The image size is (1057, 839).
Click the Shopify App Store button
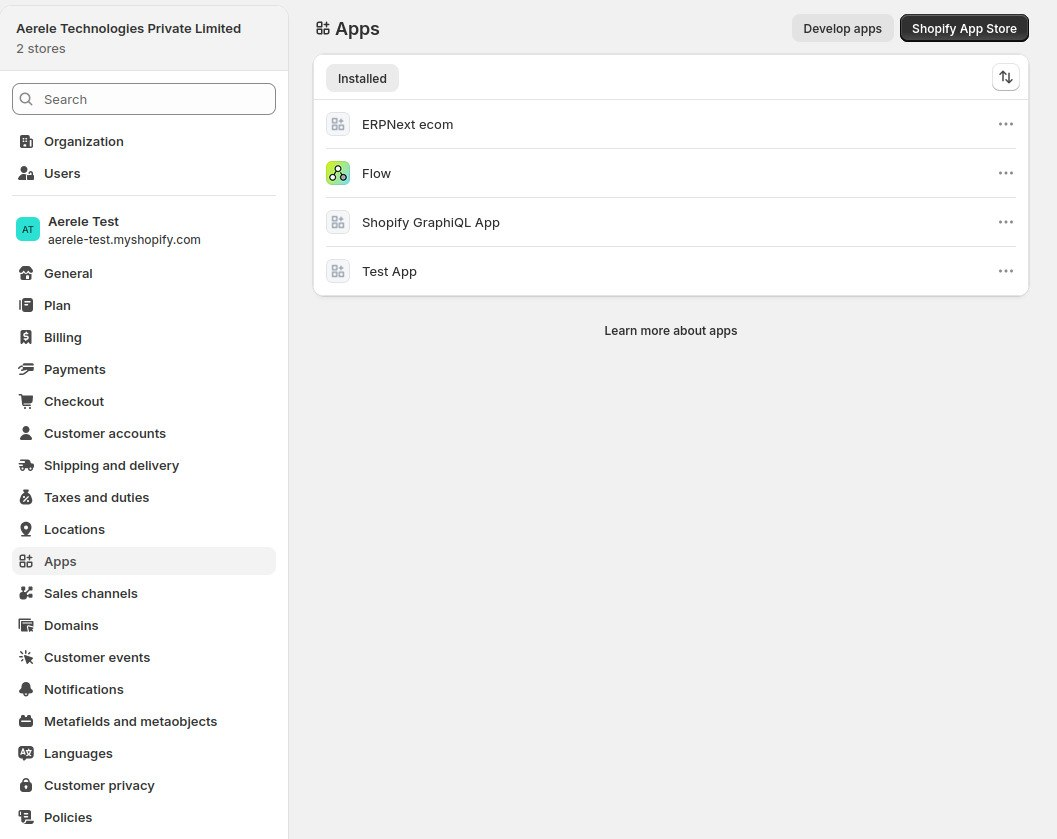964,28
